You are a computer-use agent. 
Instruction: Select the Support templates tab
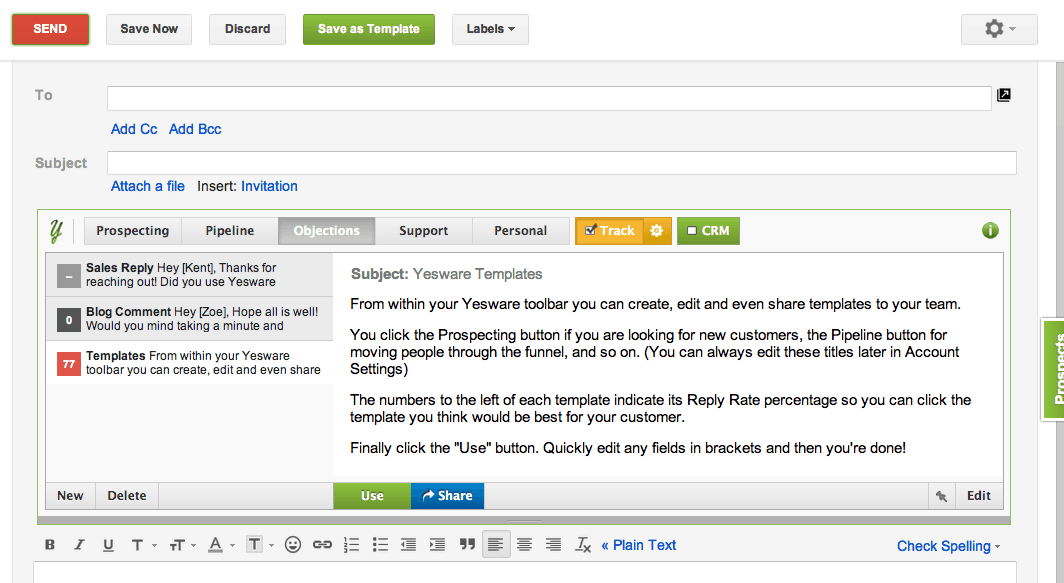[423, 231]
